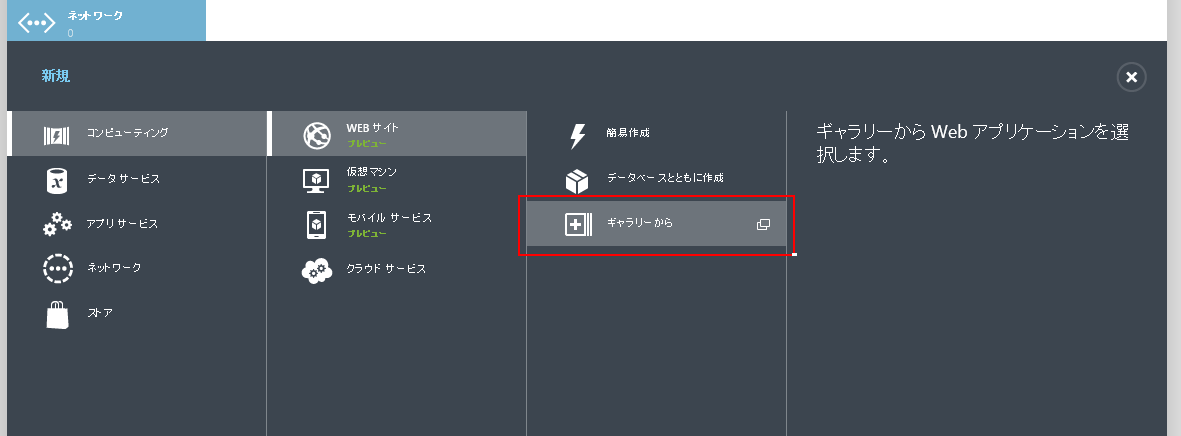Click the ギャラリーから plus icon
Screen dimensions: 1181x436
pyautogui.click(x=578, y=224)
